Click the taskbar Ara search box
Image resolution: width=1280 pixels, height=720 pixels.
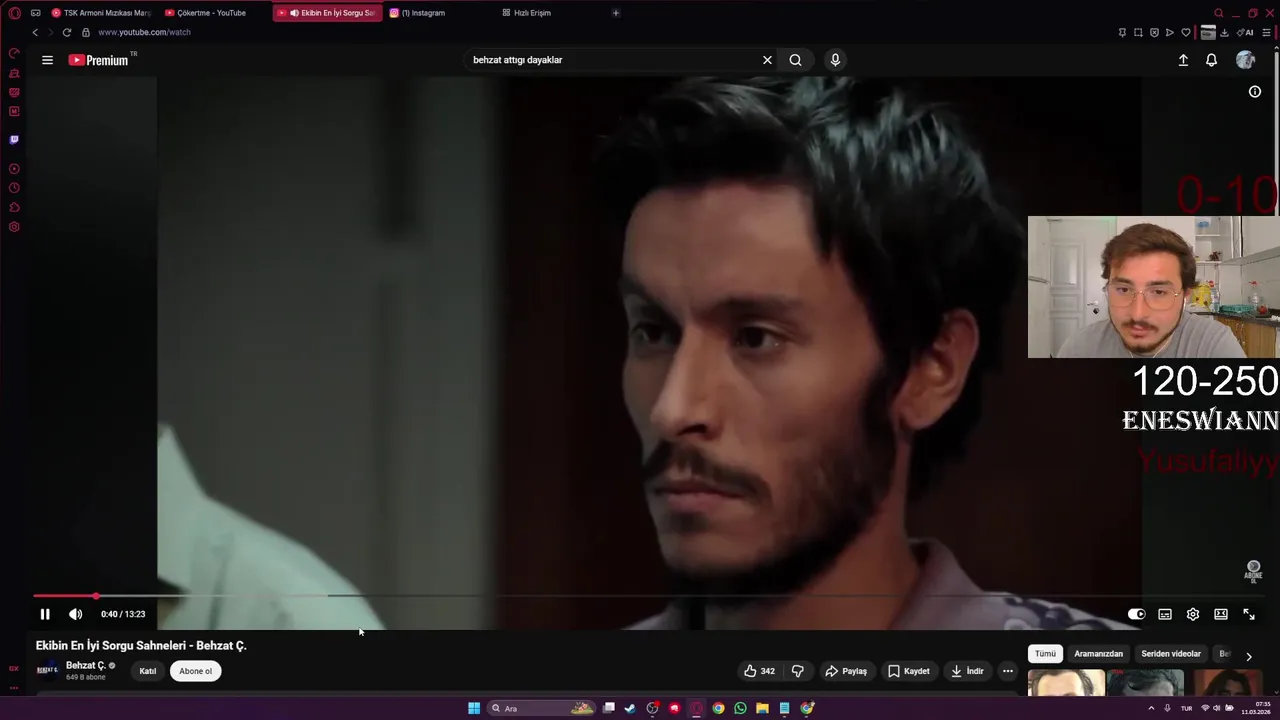(x=541, y=708)
